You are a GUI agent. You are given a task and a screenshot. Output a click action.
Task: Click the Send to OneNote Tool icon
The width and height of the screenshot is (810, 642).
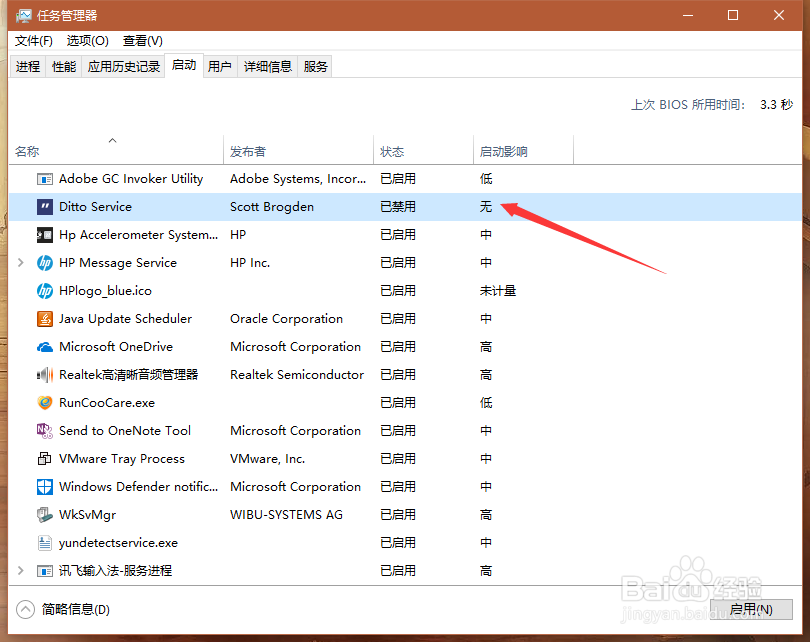click(x=45, y=431)
